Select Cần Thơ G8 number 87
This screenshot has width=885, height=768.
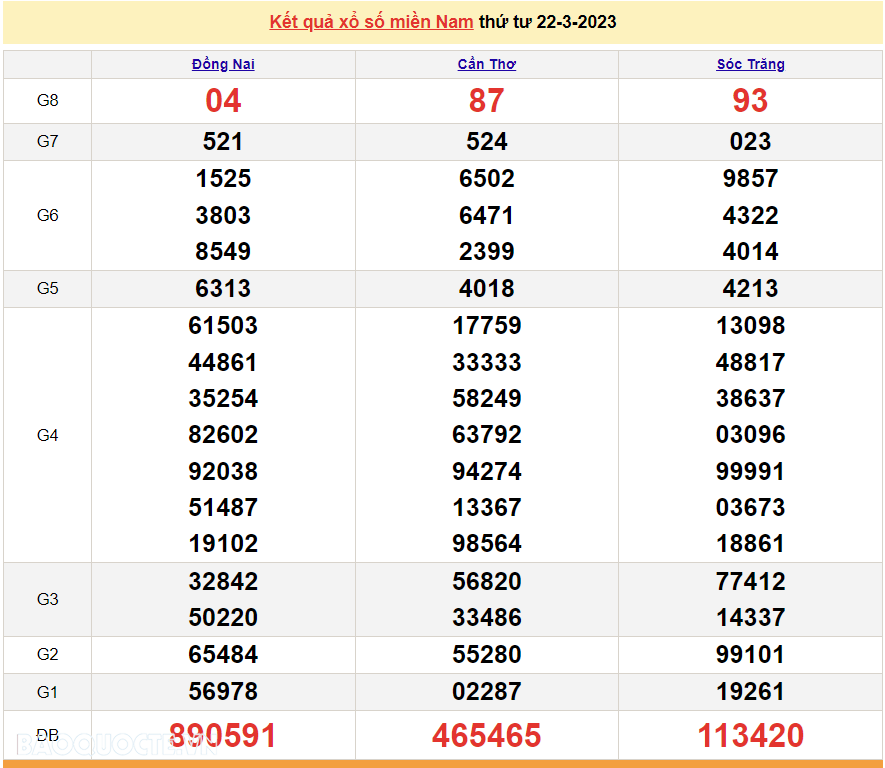(x=487, y=100)
